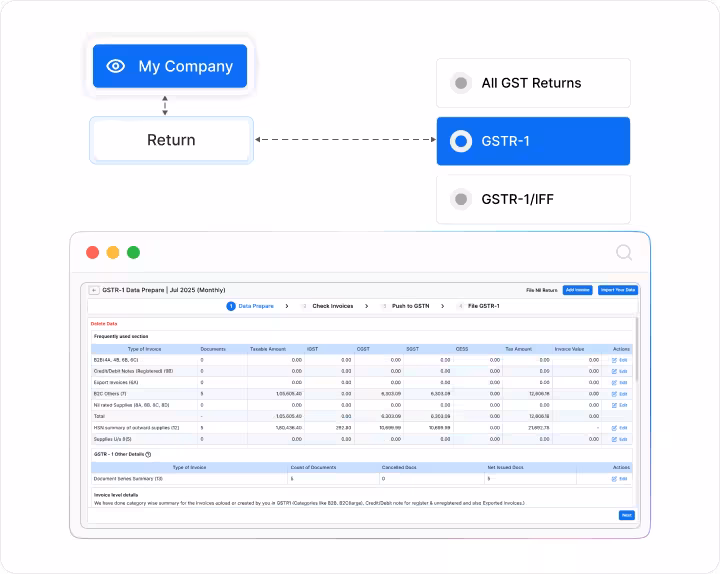Edit the B2C Others (7) row

click(619, 394)
